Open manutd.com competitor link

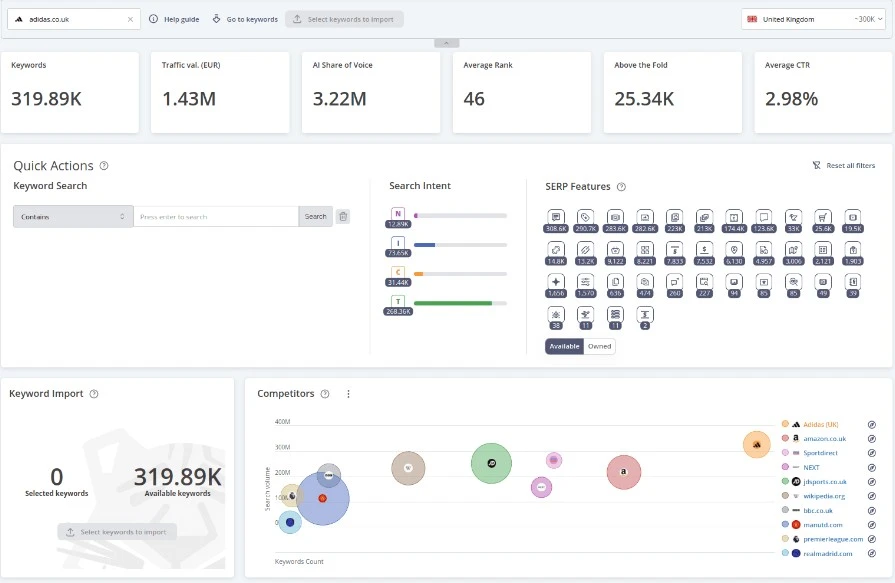tap(823, 525)
